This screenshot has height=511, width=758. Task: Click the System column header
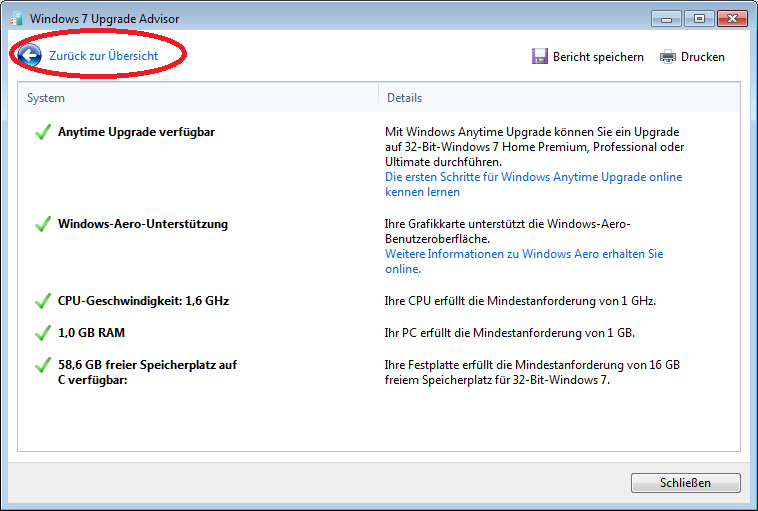coord(46,98)
